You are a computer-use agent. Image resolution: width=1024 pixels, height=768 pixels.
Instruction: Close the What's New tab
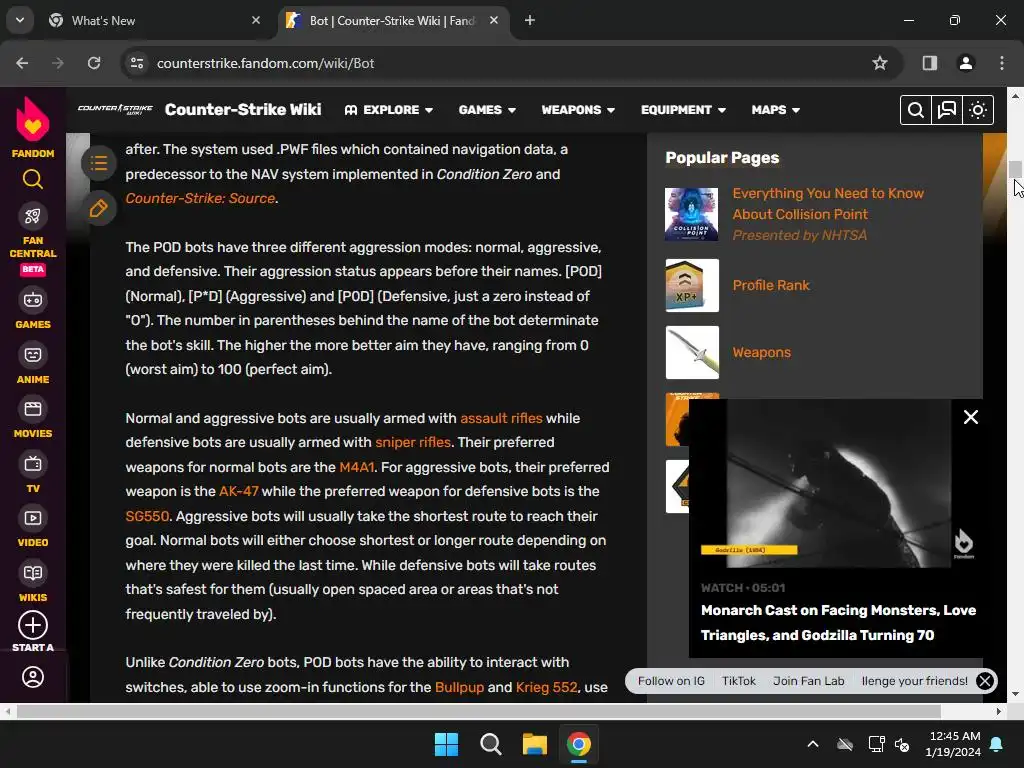[x=256, y=20]
